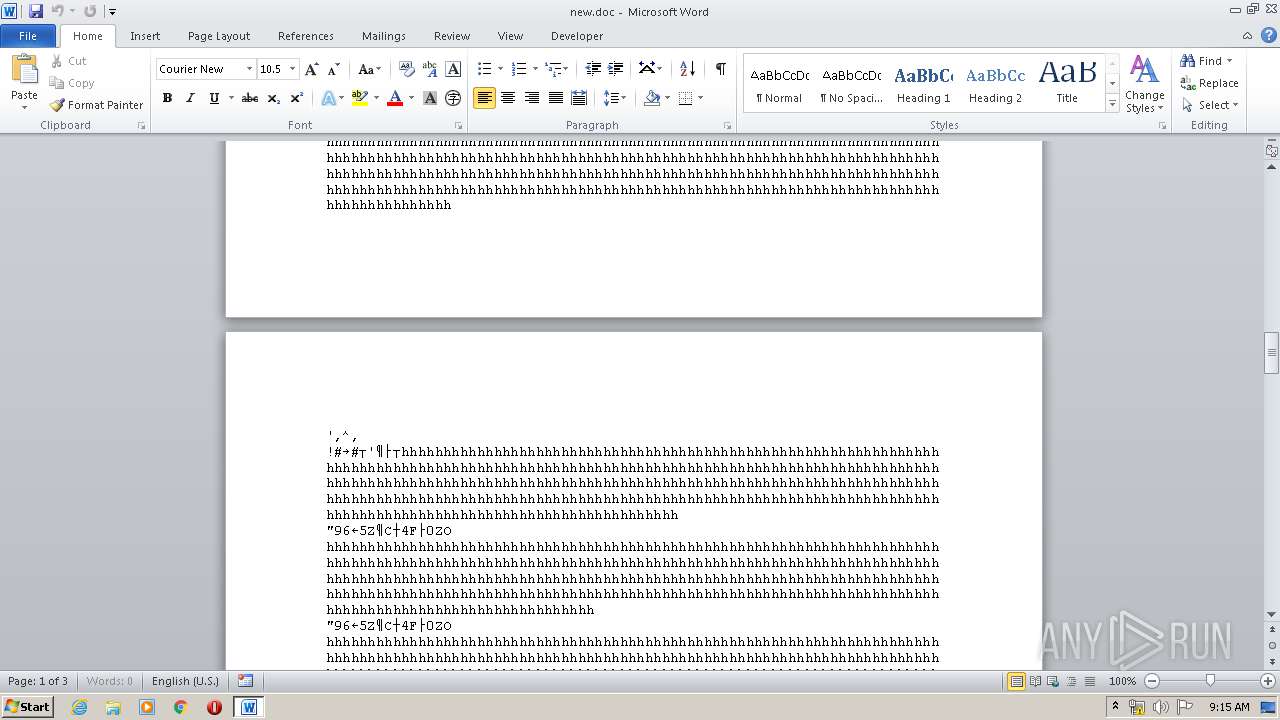Toggle Superscript formatting
The image size is (1280, 720).
(297, 98)
